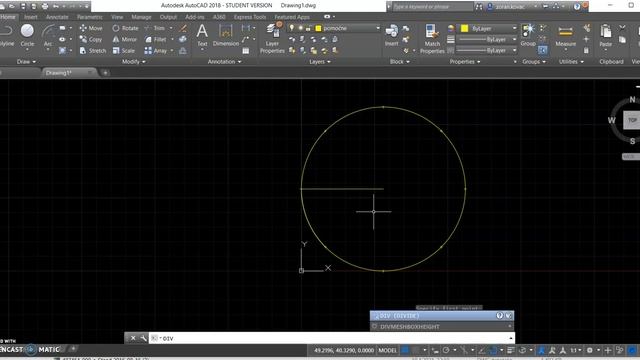This screenshot has height=360, width=640.
Task: Click the yellow object color swatch
Action: coord(464,28)
